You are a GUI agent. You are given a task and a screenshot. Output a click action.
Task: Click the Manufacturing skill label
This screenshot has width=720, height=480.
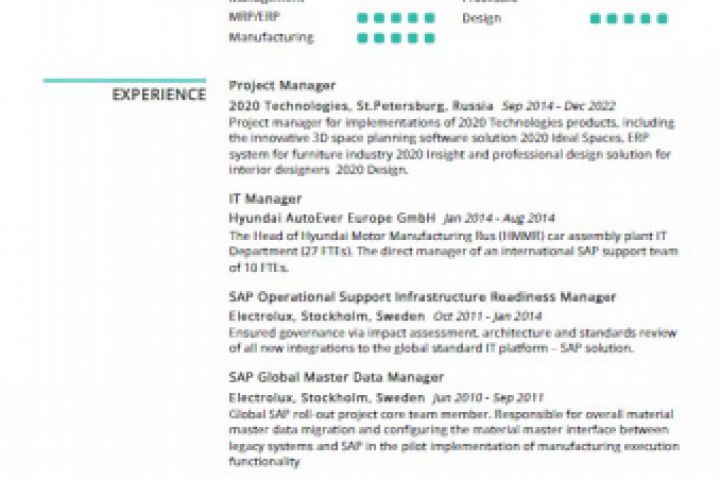coord(271,38)
